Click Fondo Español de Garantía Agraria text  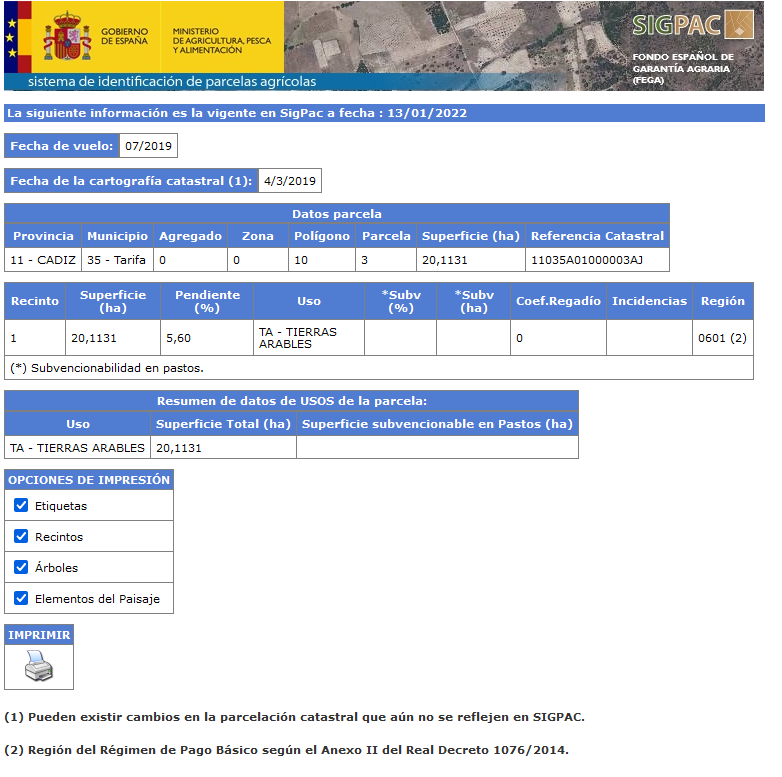tap(682, 68)
